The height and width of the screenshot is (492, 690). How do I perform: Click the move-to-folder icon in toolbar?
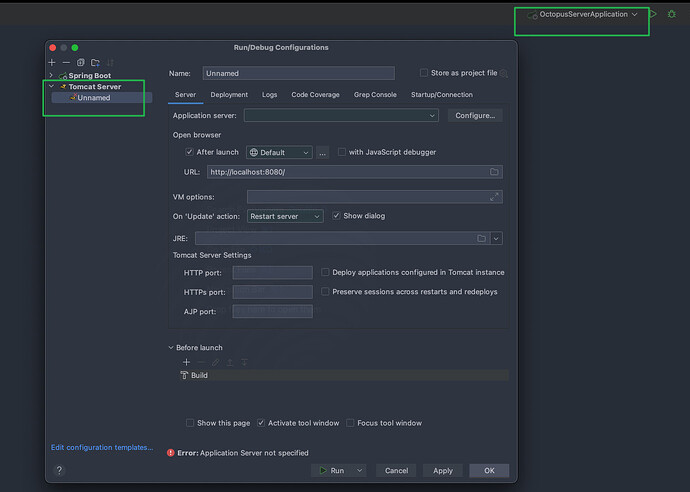tap(95, 62)
